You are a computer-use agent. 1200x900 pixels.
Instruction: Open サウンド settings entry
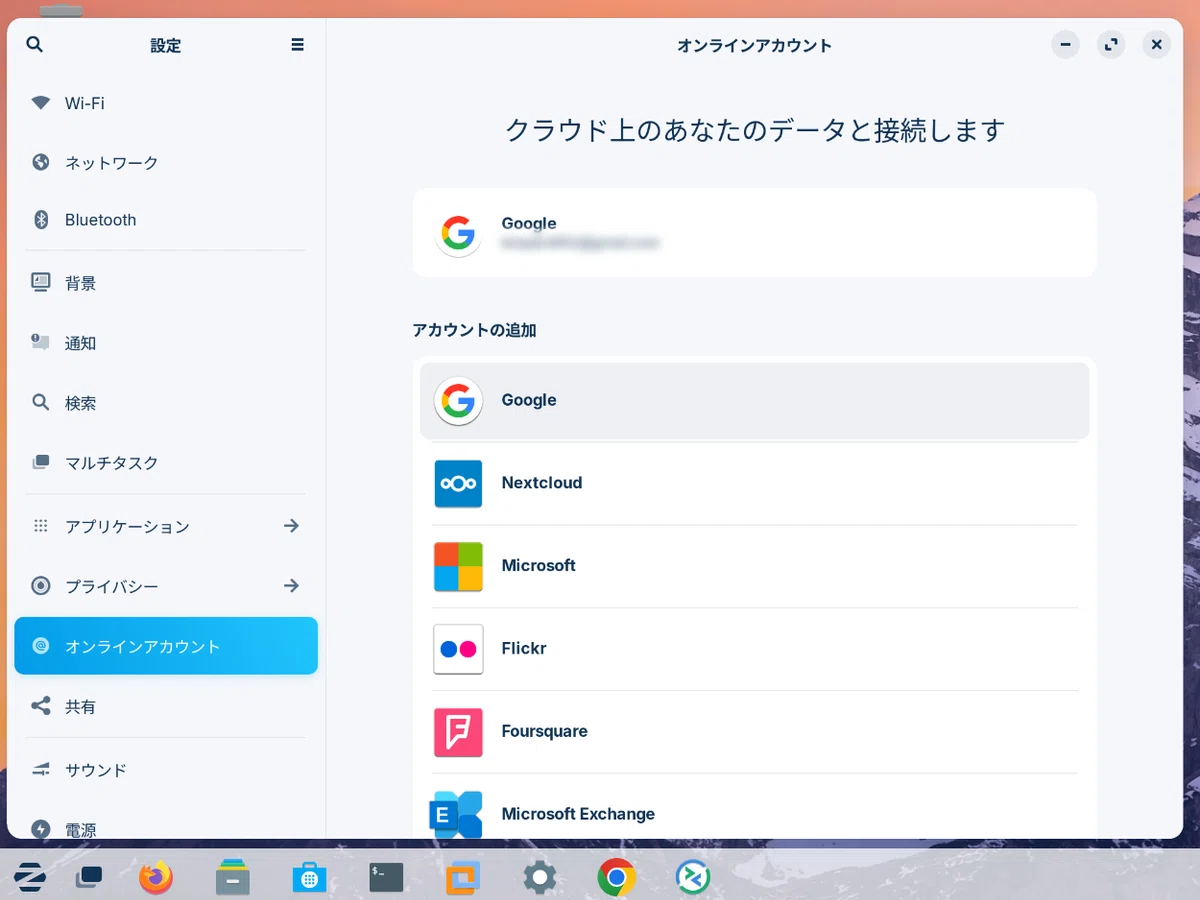pyautogui.click(x=166, y=770)
